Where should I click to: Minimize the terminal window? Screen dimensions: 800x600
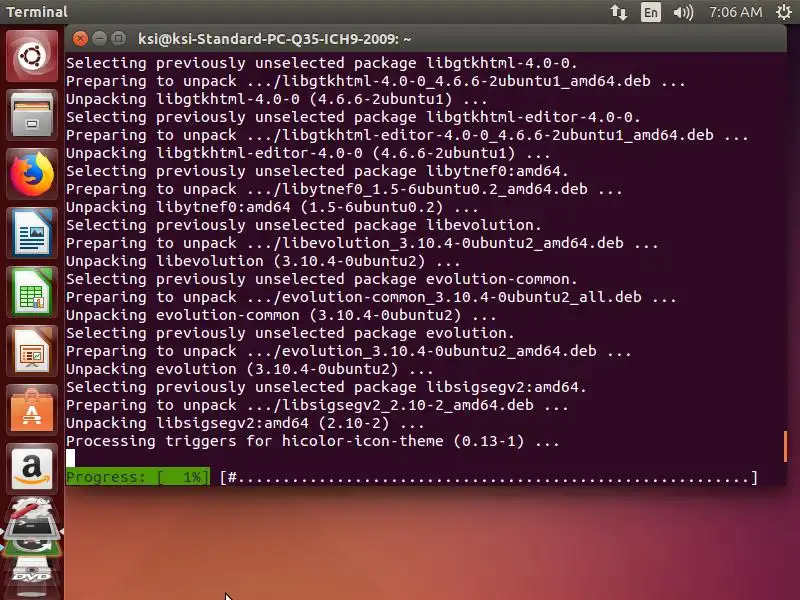tap(99, 38)
